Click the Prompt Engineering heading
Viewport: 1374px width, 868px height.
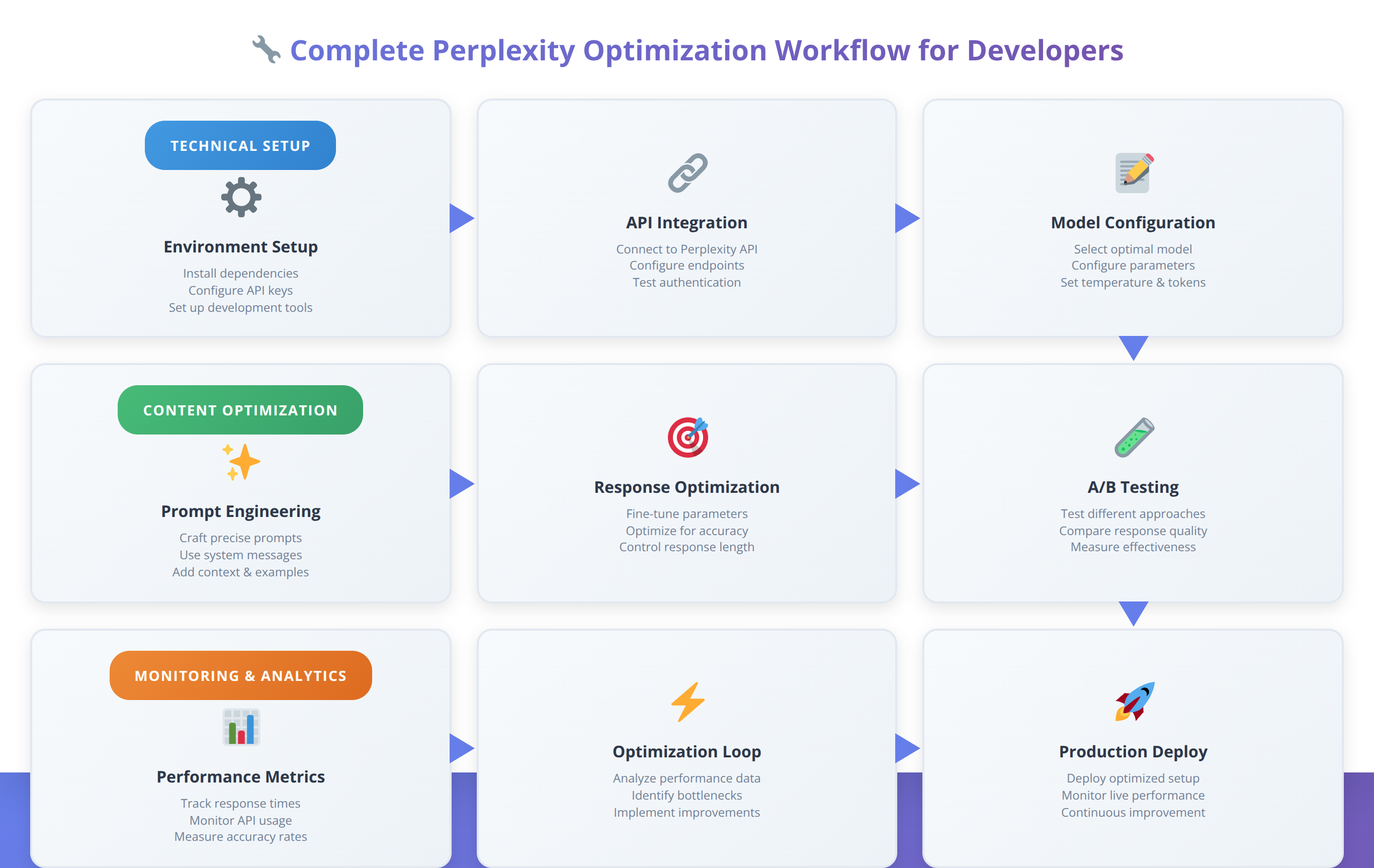click(x=240, y=511)
